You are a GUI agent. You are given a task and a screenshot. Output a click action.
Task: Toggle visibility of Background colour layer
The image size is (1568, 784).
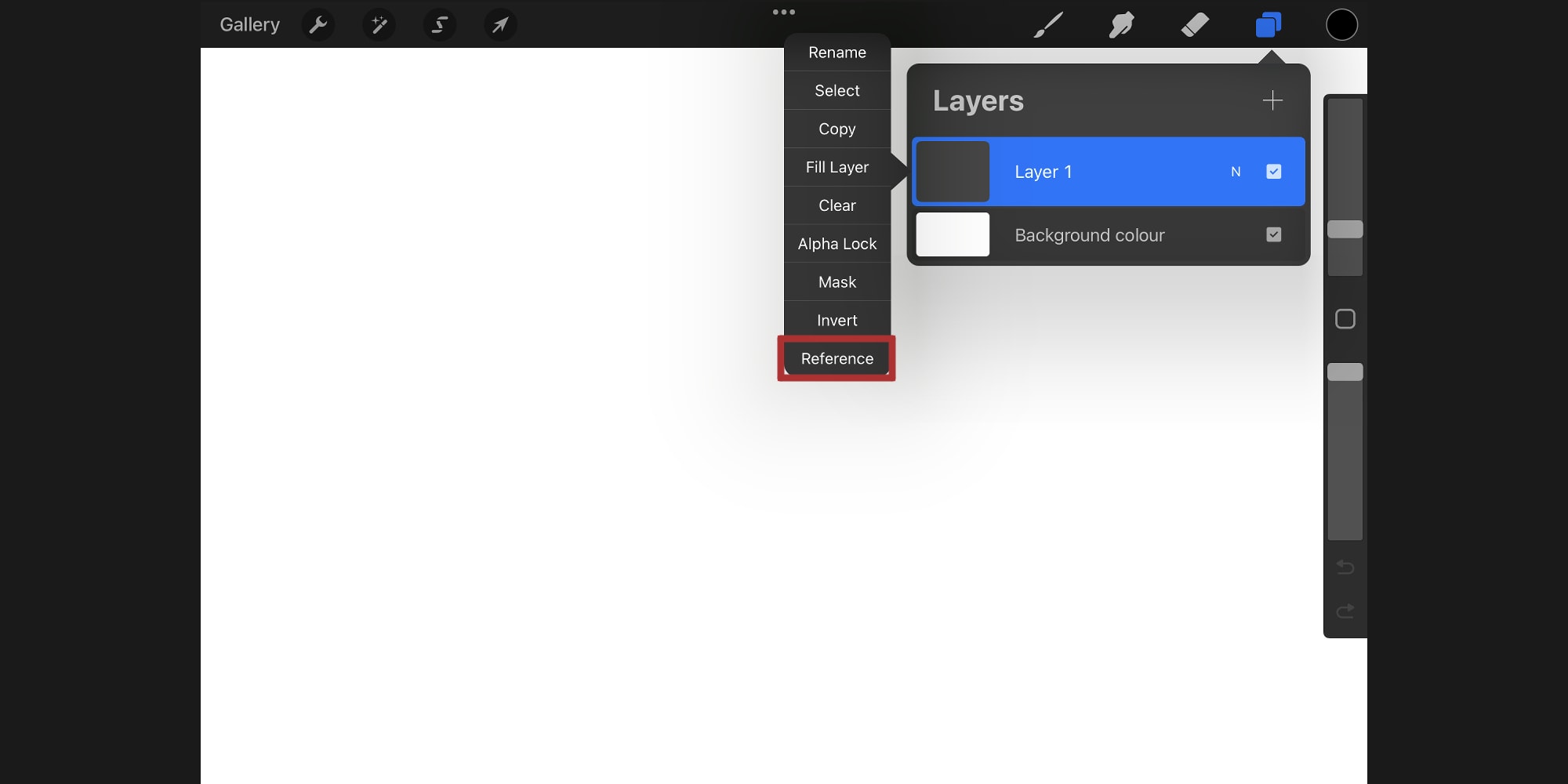[1273, 234]
